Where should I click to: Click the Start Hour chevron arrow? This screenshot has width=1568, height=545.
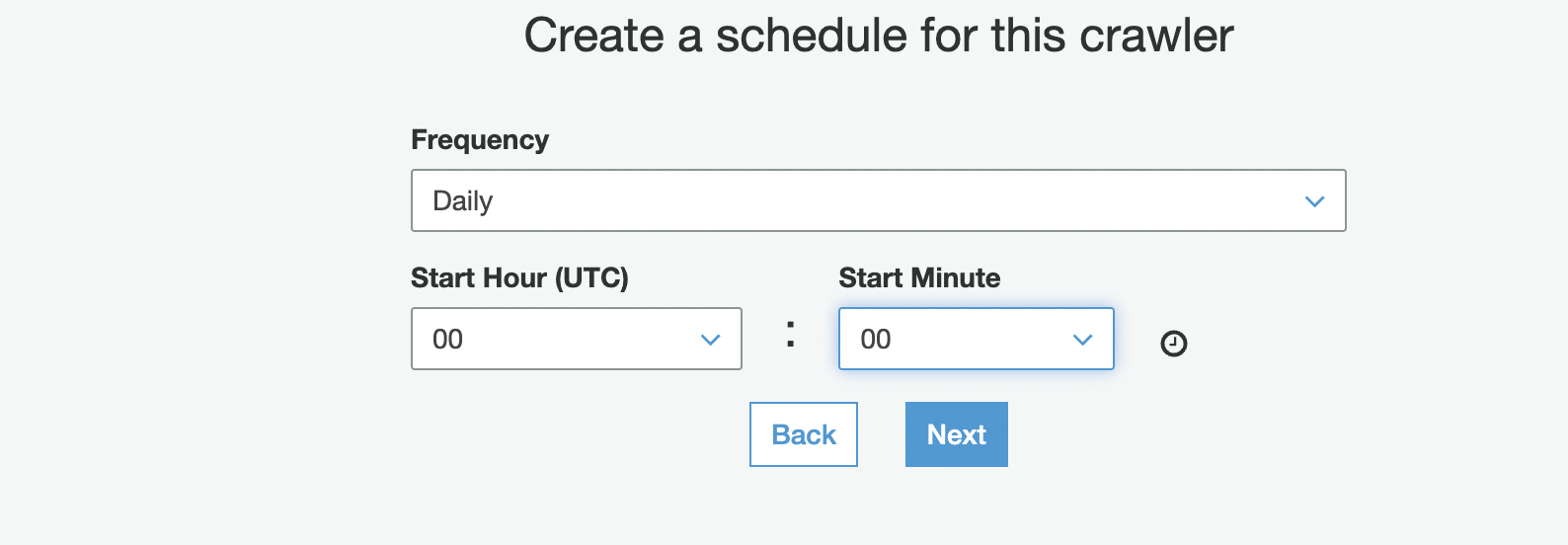pos(710,340)
